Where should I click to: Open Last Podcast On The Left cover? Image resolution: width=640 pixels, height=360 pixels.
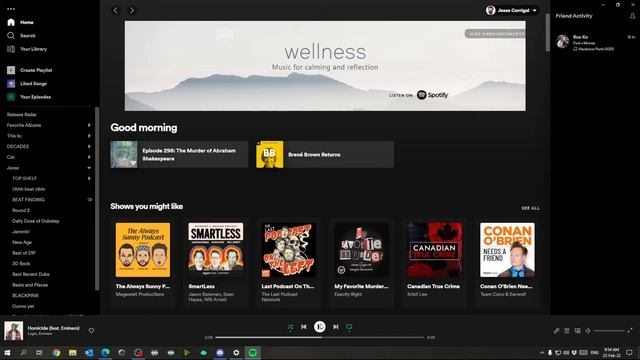click(289, 250)
